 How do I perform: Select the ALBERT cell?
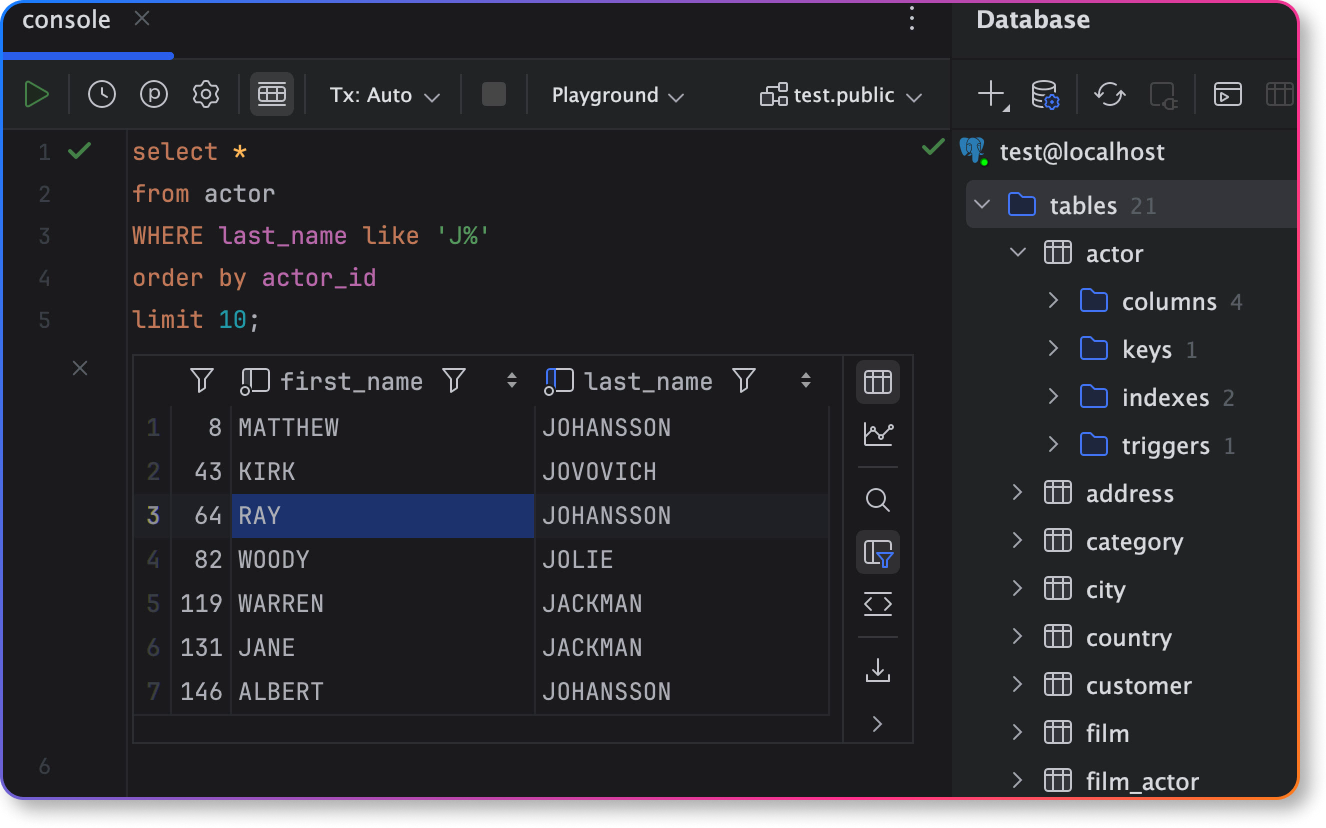(x=383, y=692)
